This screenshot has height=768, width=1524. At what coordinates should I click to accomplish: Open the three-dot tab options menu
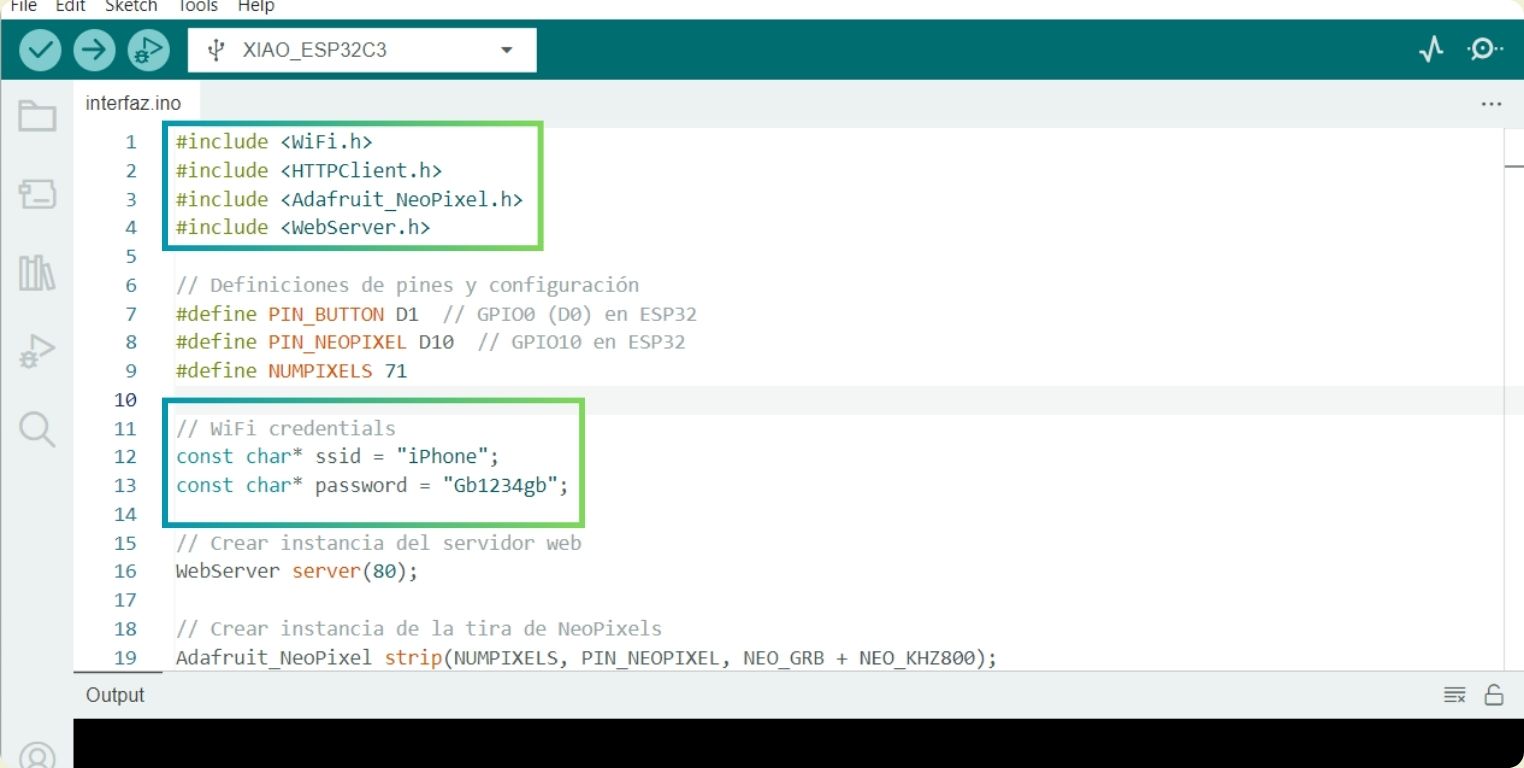coord(1491,104)
